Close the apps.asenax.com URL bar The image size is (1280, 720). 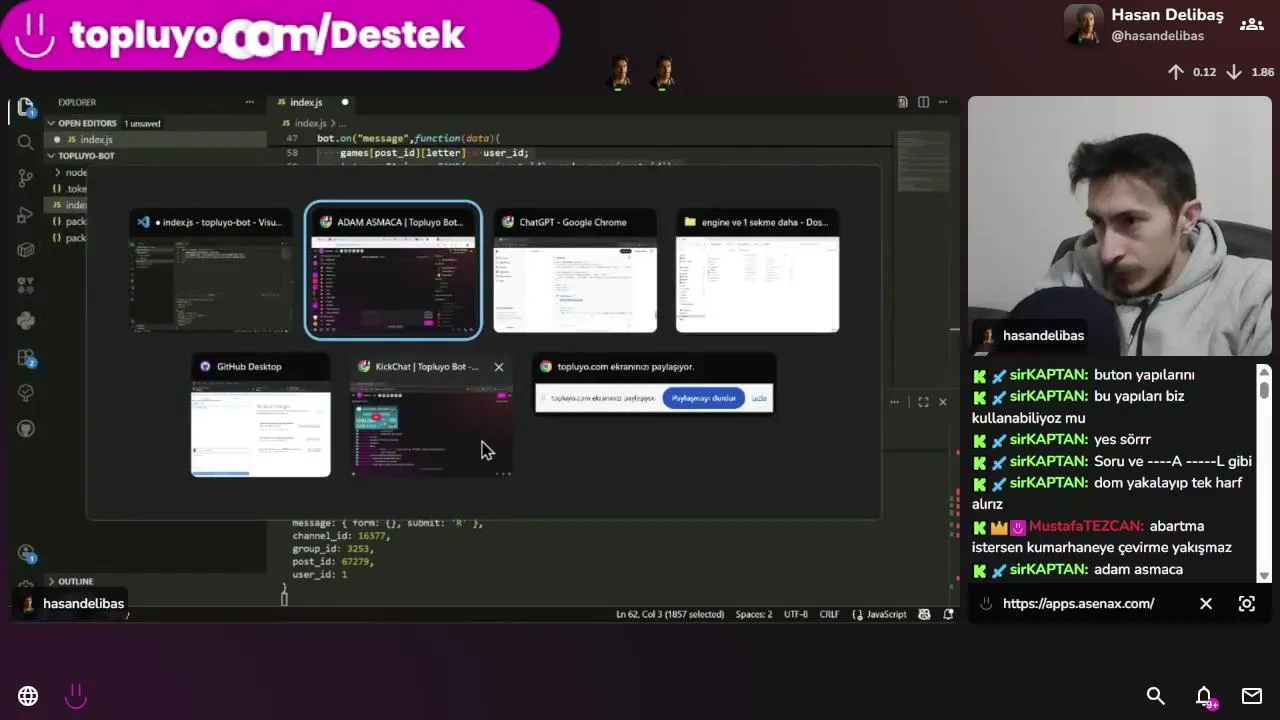click(x=1206, y=603)
